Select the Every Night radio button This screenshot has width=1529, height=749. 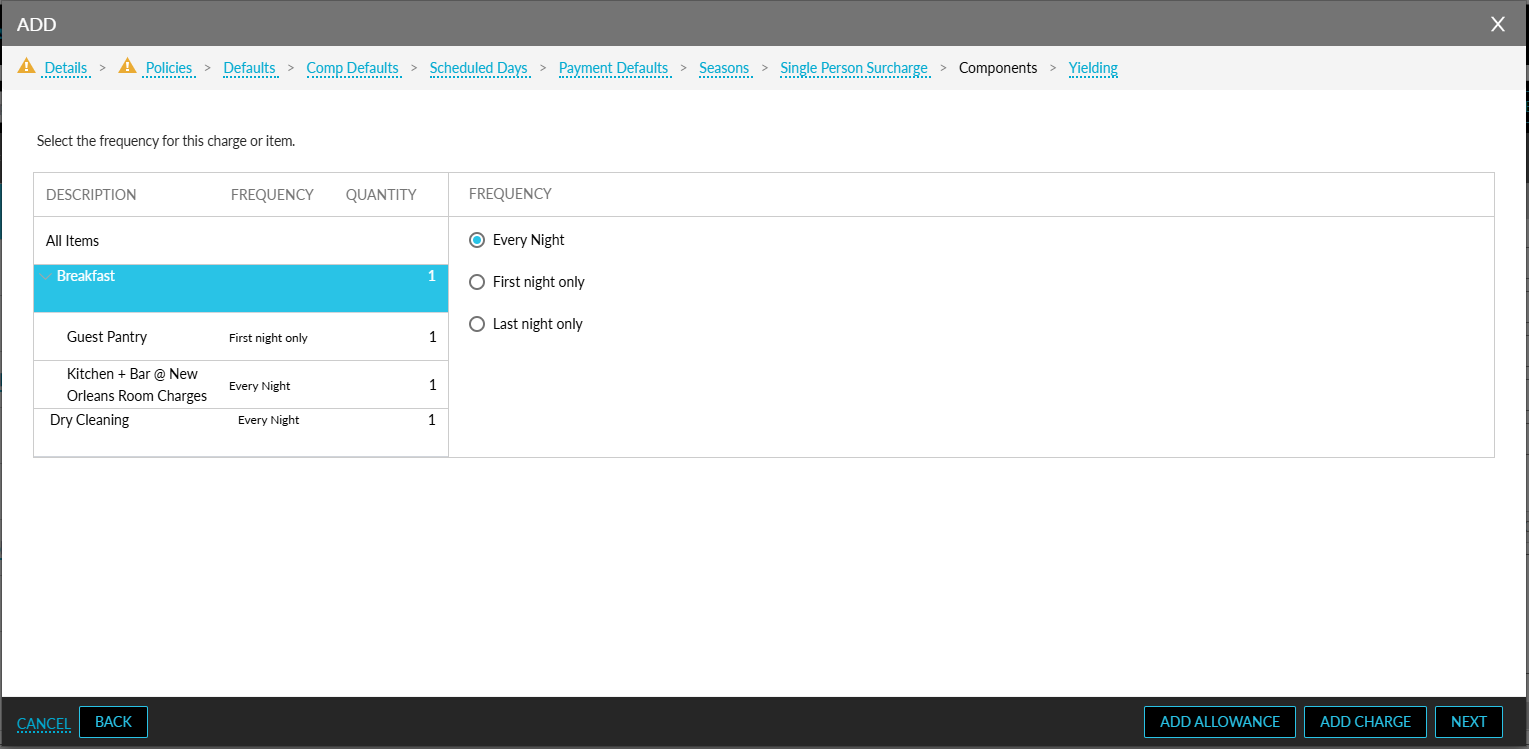(477, 240)
